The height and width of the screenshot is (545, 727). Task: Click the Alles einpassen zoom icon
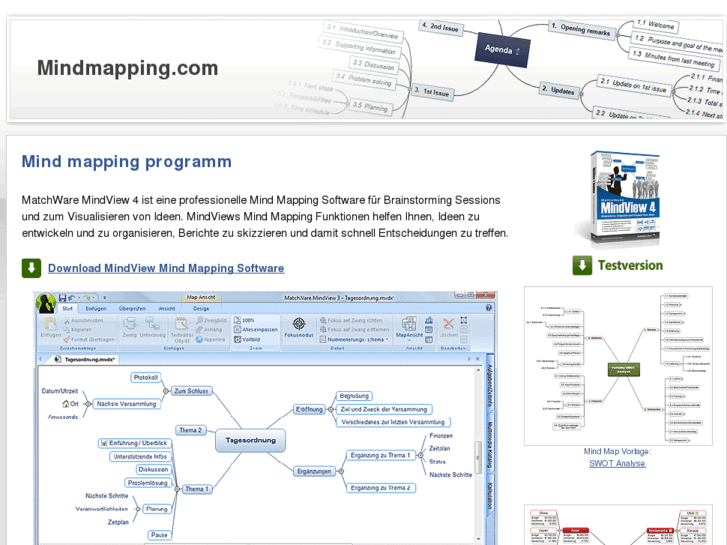coord(237,330)
